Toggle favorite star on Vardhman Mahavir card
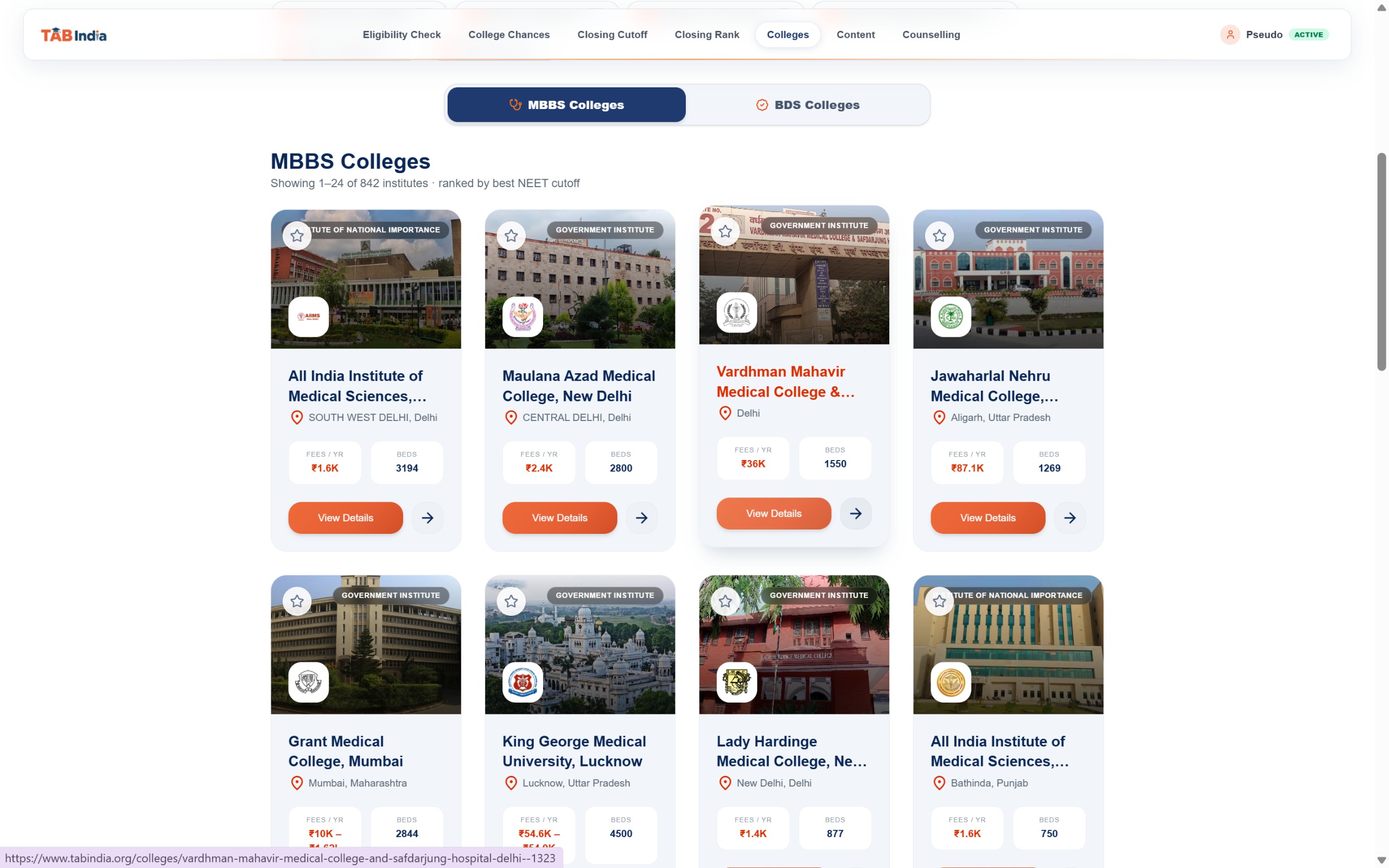This screenshot has height=868, width=1389. point(725,231)
